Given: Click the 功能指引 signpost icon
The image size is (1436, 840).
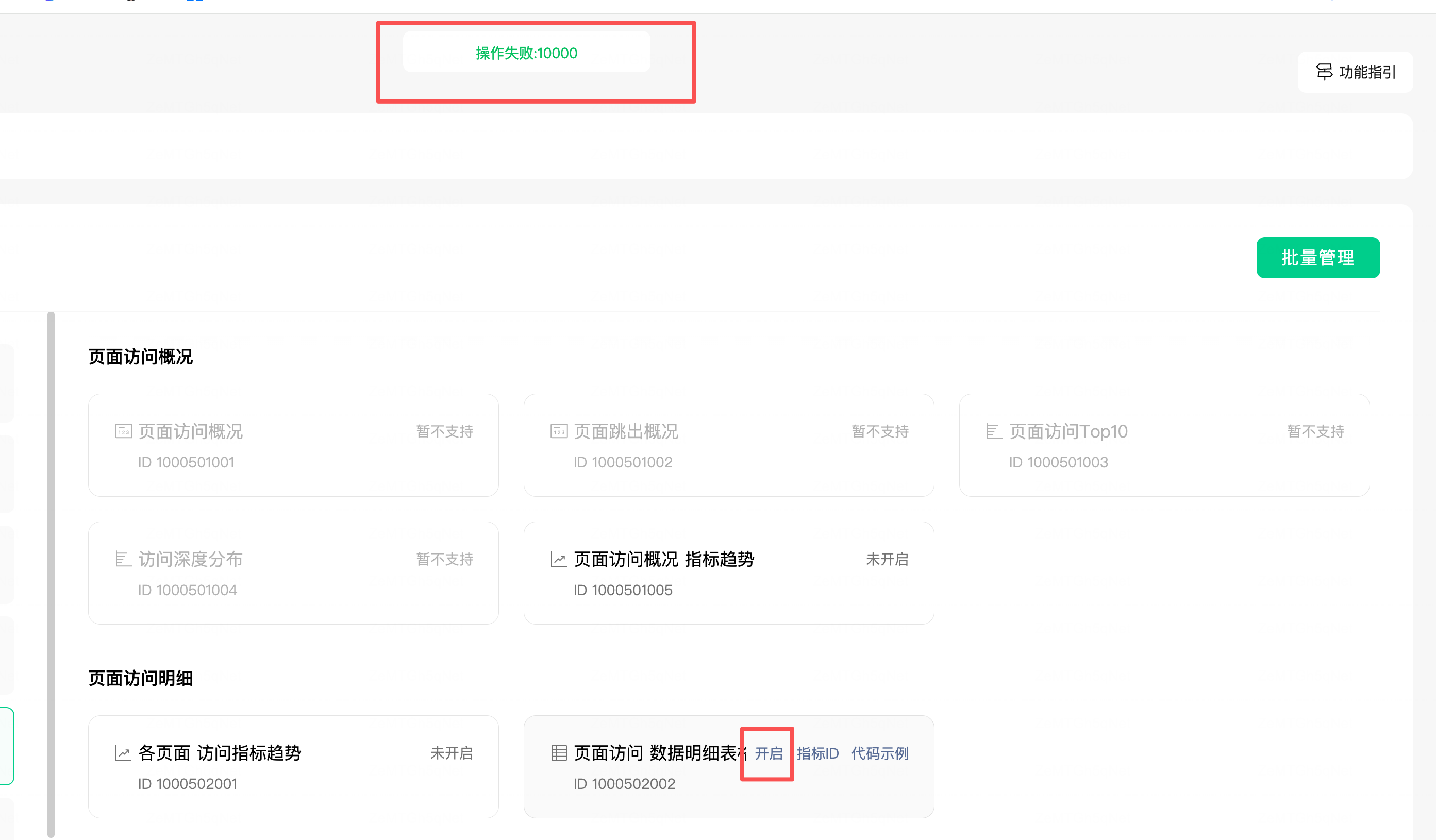Looking at the screenshot, I should (1324, 72).
